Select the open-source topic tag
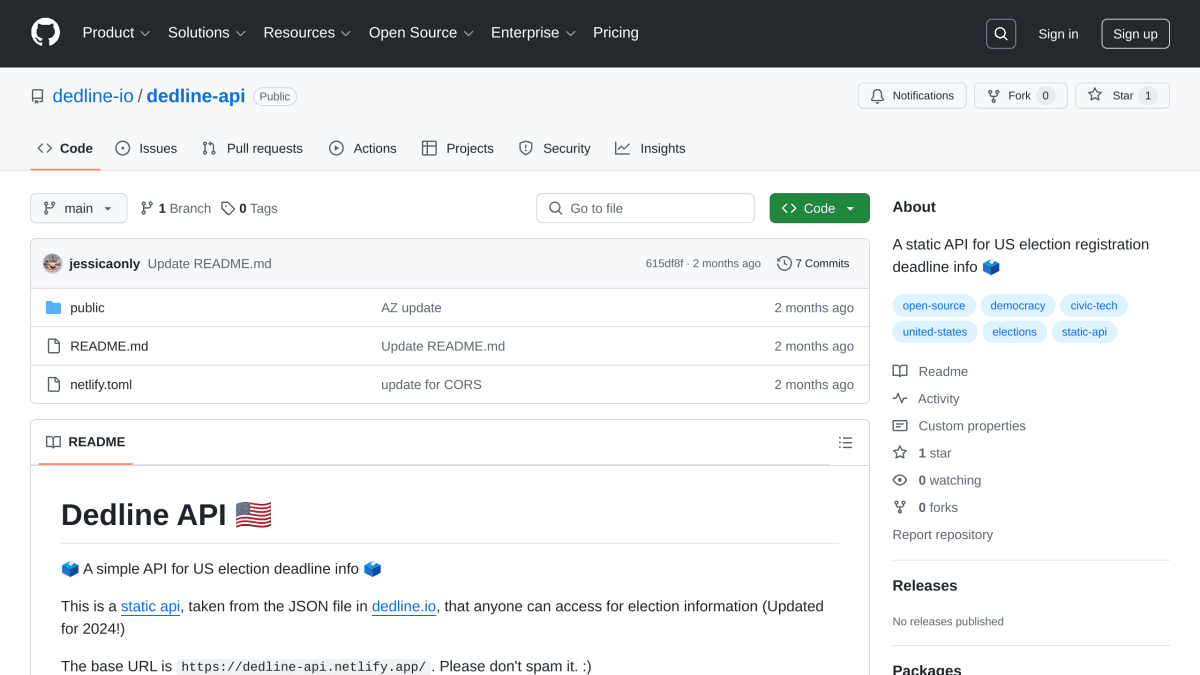This screenshot has height=675, width=1200. click(934, 306)
